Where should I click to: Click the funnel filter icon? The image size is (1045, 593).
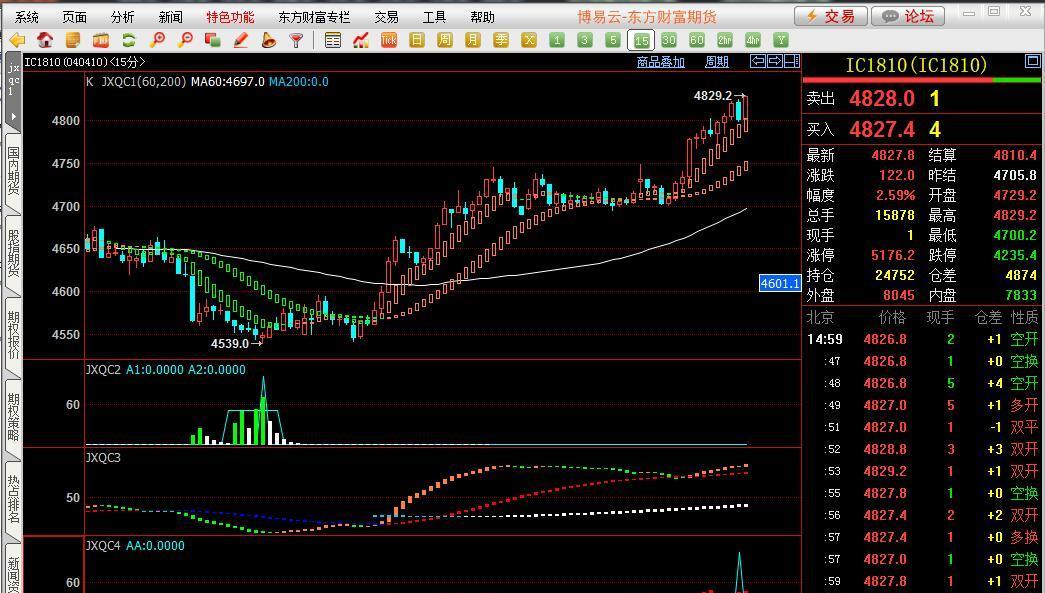coord(296,40)
